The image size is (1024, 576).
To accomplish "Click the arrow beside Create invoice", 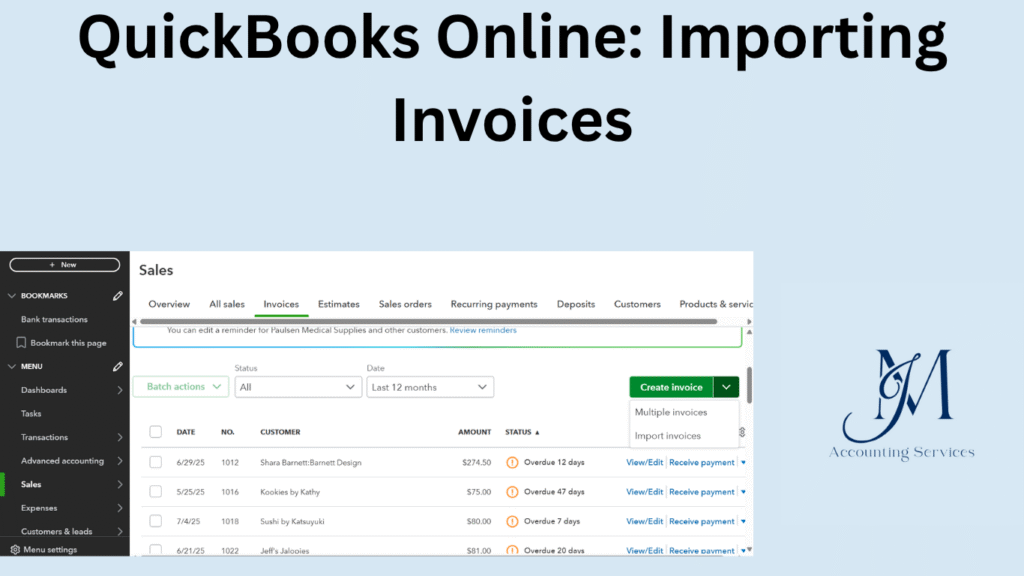I will (726, 387).
